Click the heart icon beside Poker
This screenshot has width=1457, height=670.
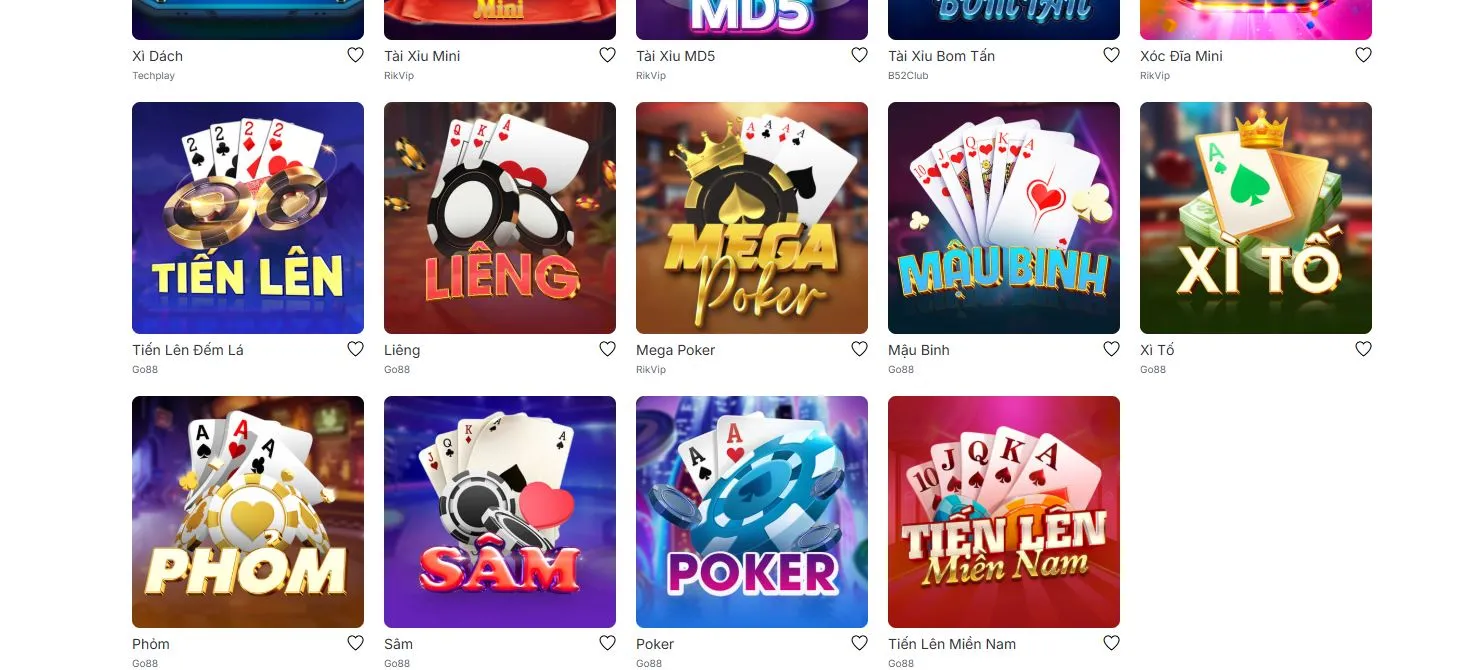coord(859,643)
